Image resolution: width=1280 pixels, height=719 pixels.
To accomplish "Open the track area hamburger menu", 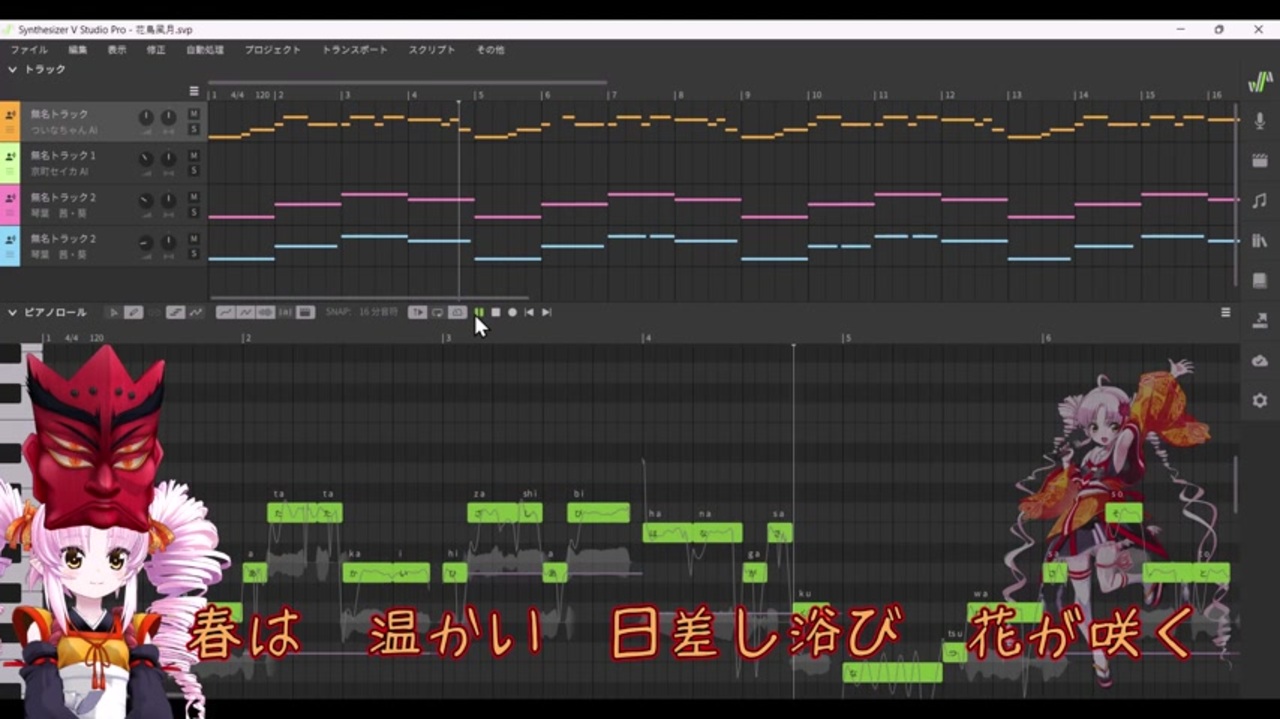I will (194, 91).
